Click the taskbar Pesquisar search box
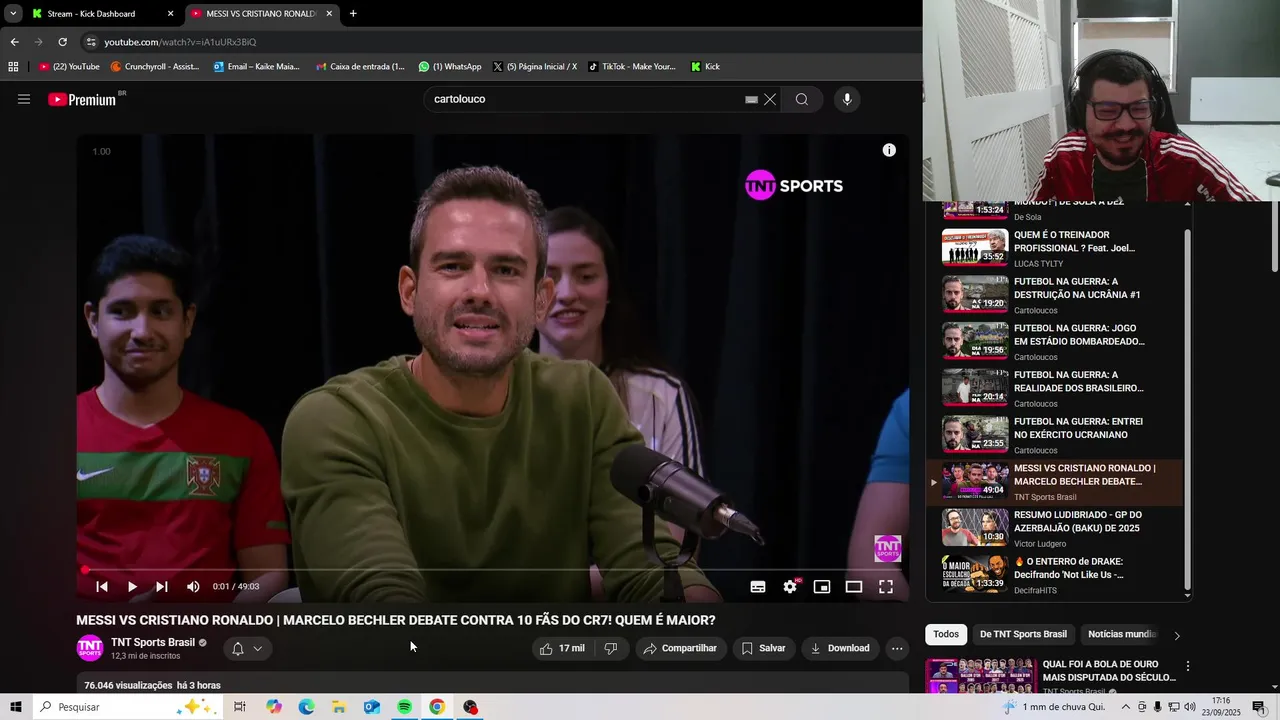Viewport: 1280px width, 720px height. (x=126, y=707)
